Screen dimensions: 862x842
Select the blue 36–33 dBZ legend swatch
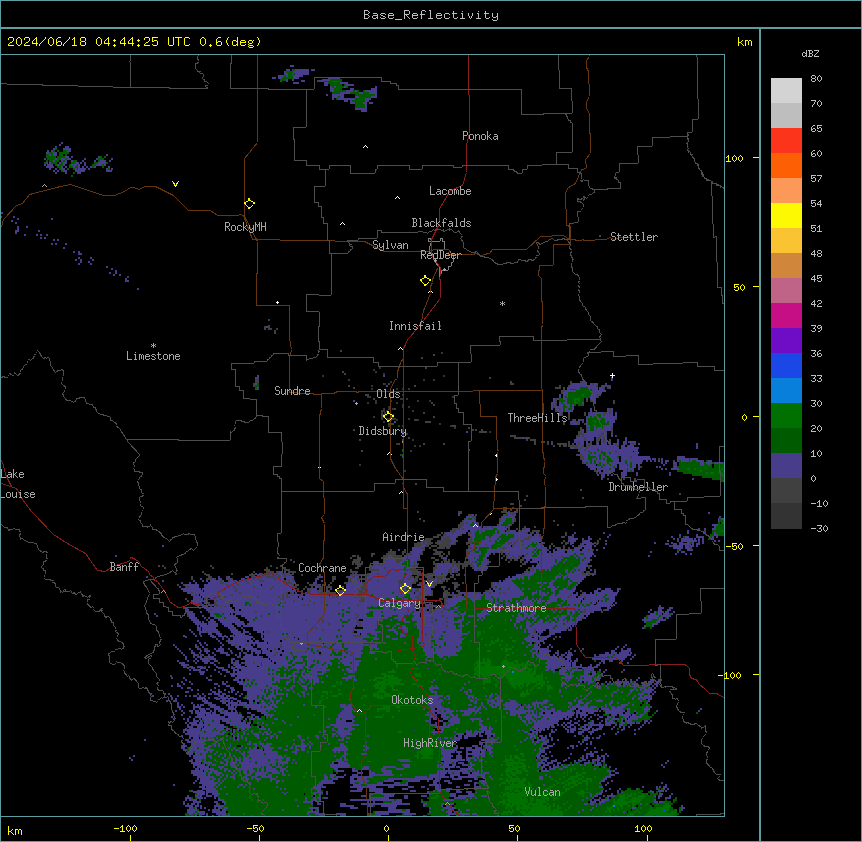pos(786,365)
